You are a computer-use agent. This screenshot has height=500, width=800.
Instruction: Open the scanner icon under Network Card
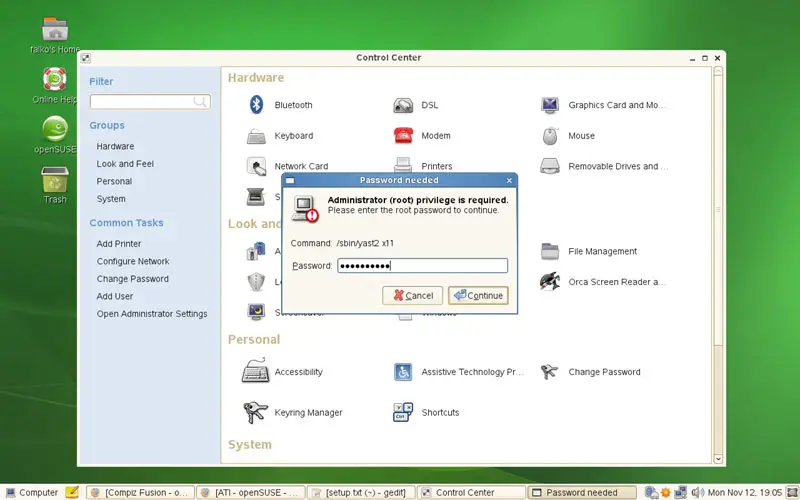point(256,196)
